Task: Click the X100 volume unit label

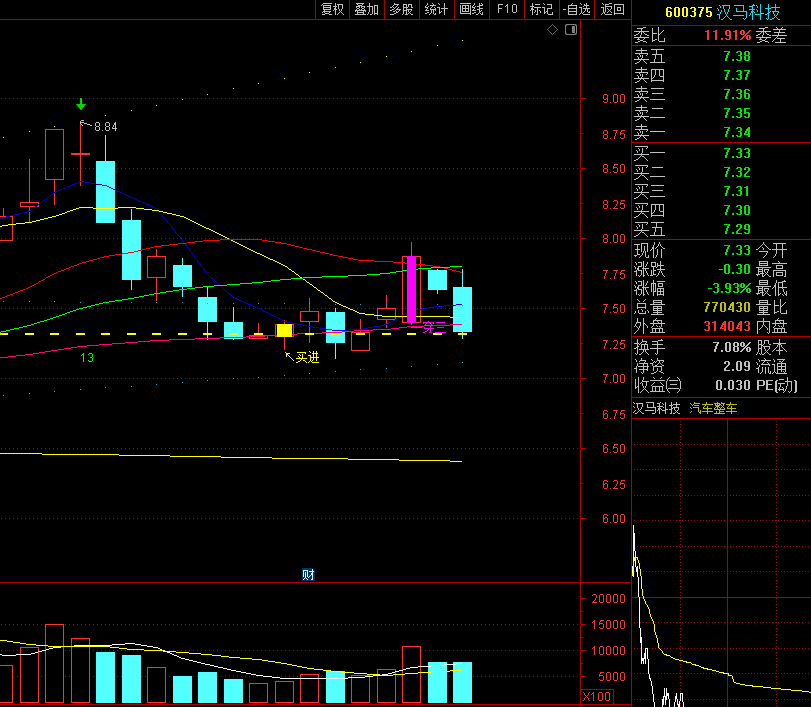Action: coord(597,696)
